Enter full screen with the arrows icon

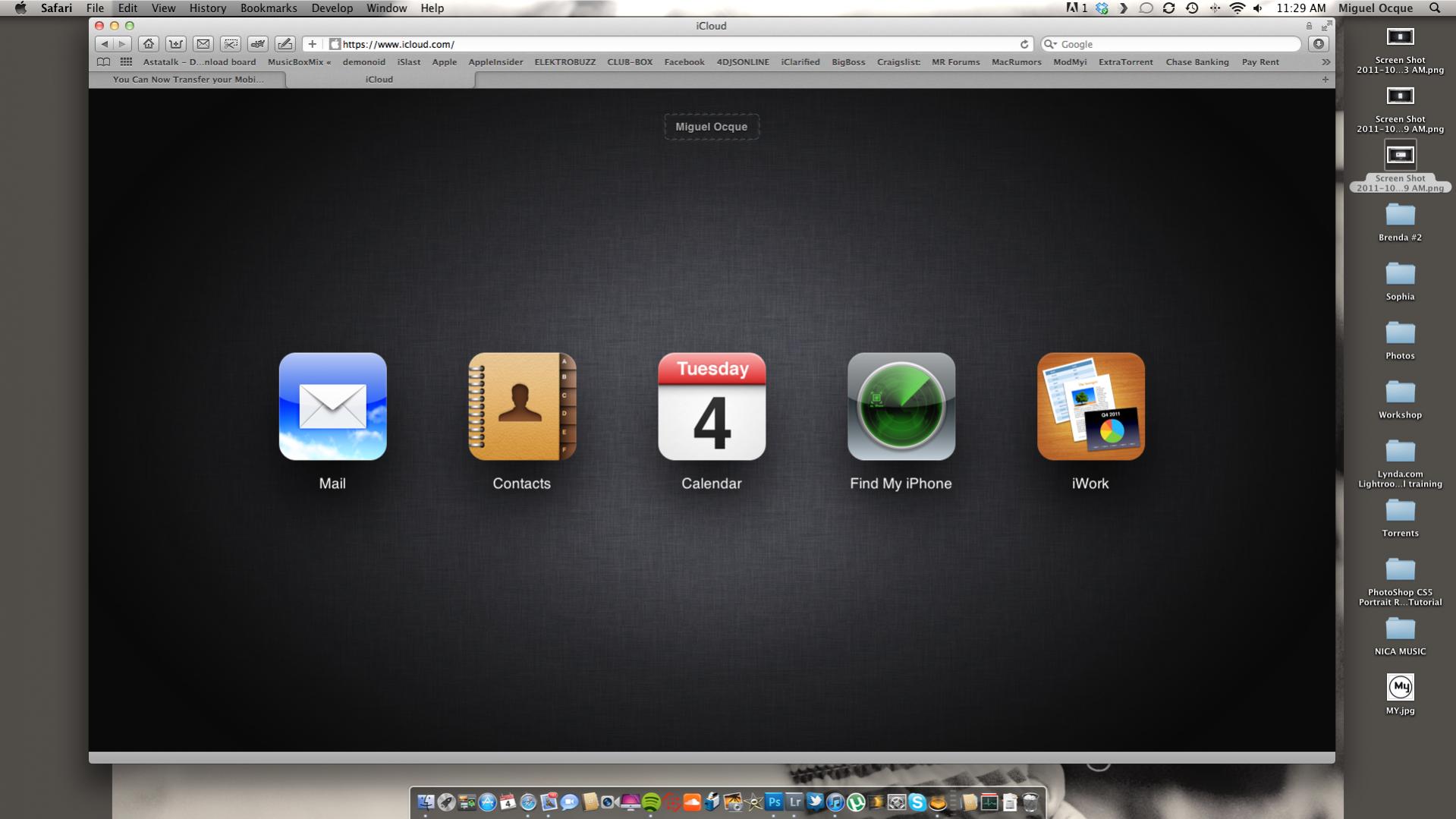pyautogui.click(x=1326, y=26)
